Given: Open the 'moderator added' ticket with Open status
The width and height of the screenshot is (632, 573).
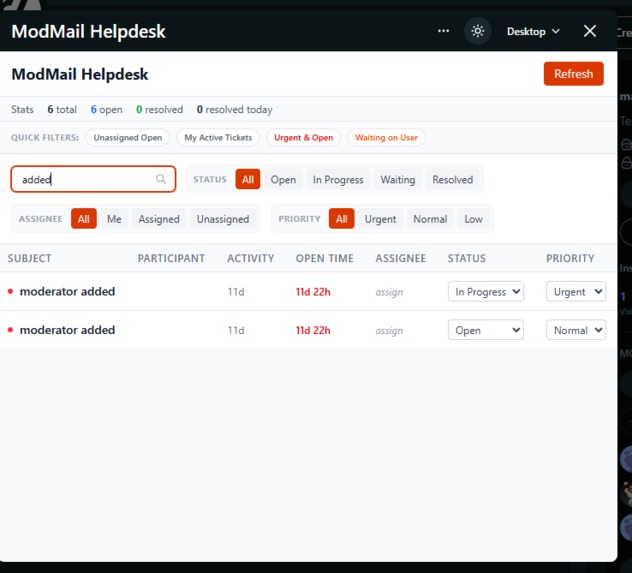Looking at the screenshot, I should click(67, 330).
